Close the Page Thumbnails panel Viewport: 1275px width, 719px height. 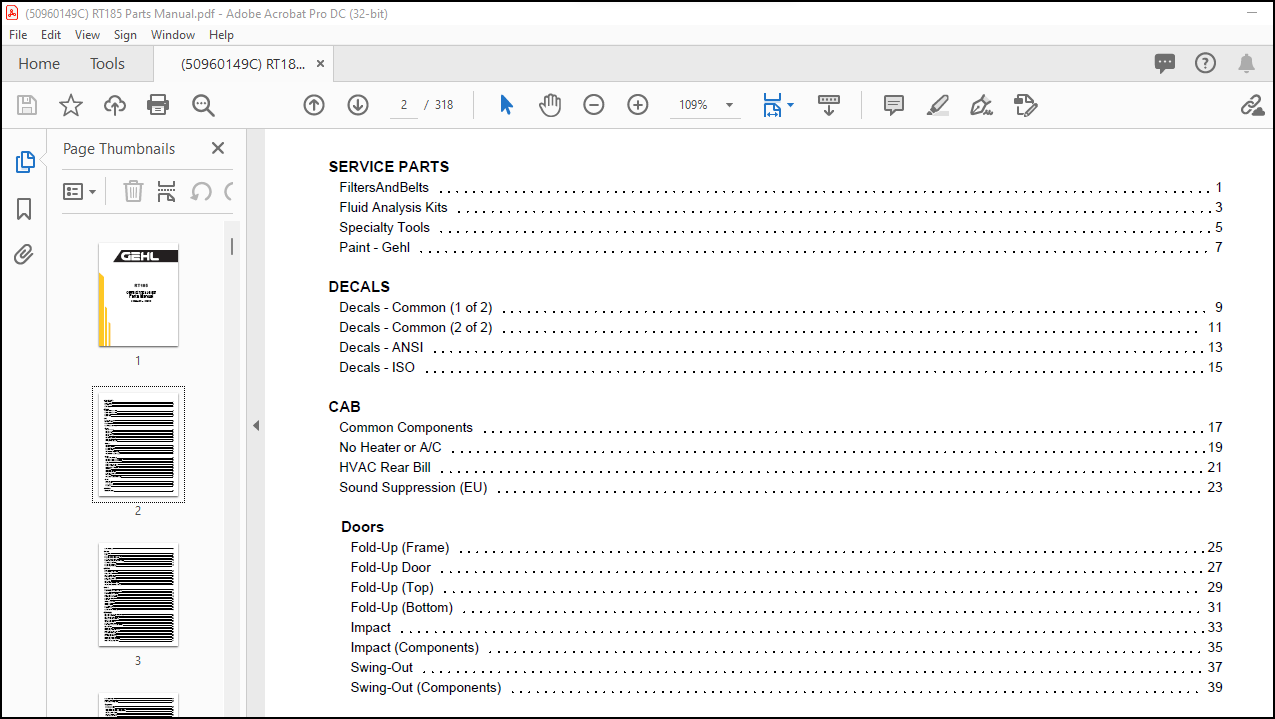tap(218, 148)
